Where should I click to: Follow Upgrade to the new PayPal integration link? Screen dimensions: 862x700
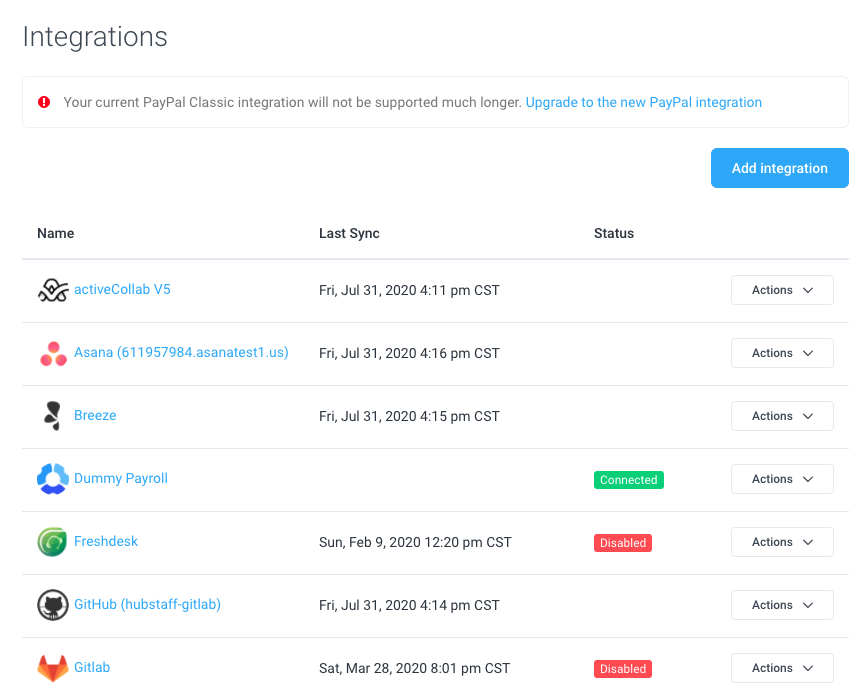click(644, 102)
